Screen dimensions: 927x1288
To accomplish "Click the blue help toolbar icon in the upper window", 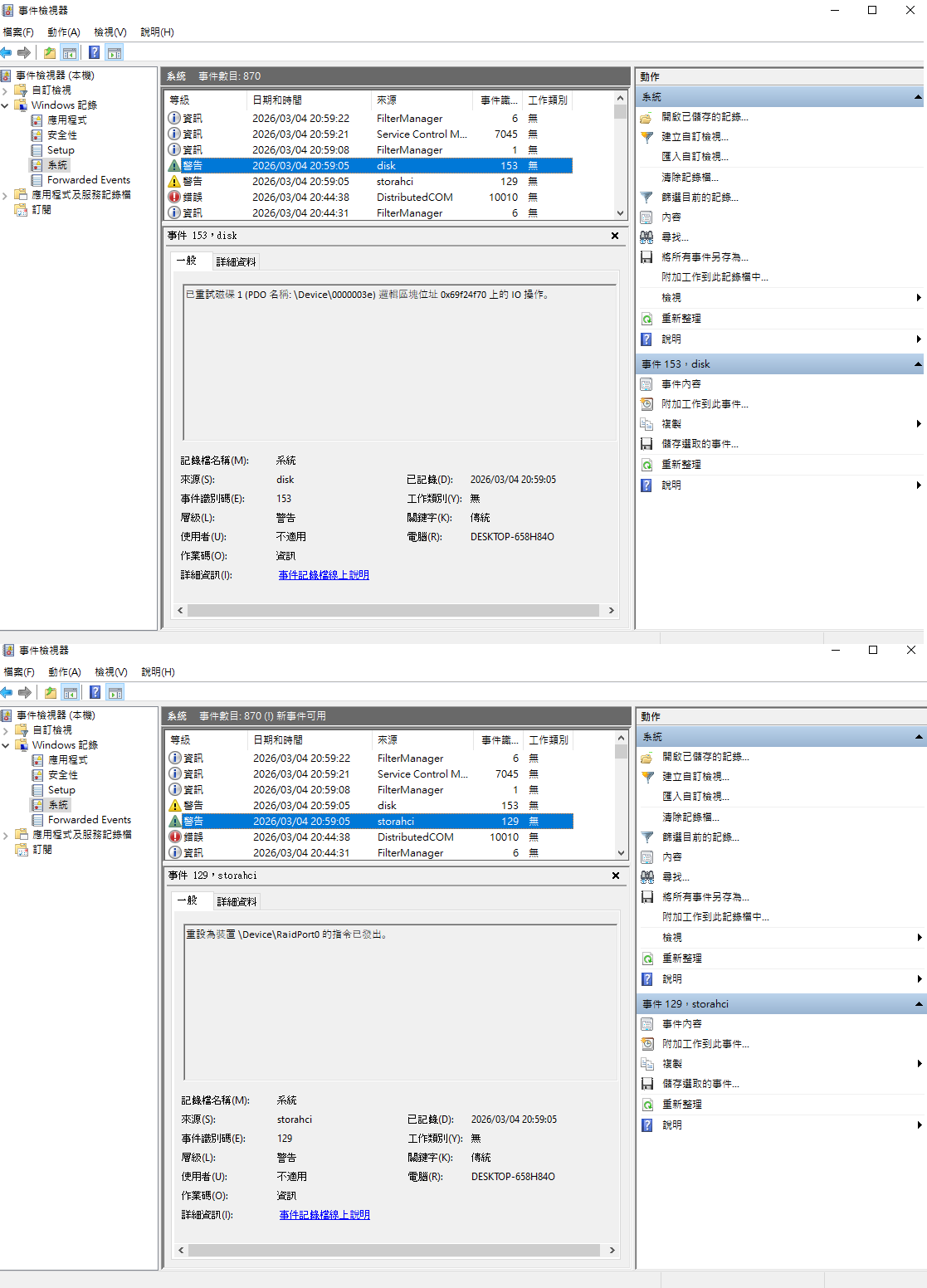I will [95, 53].
